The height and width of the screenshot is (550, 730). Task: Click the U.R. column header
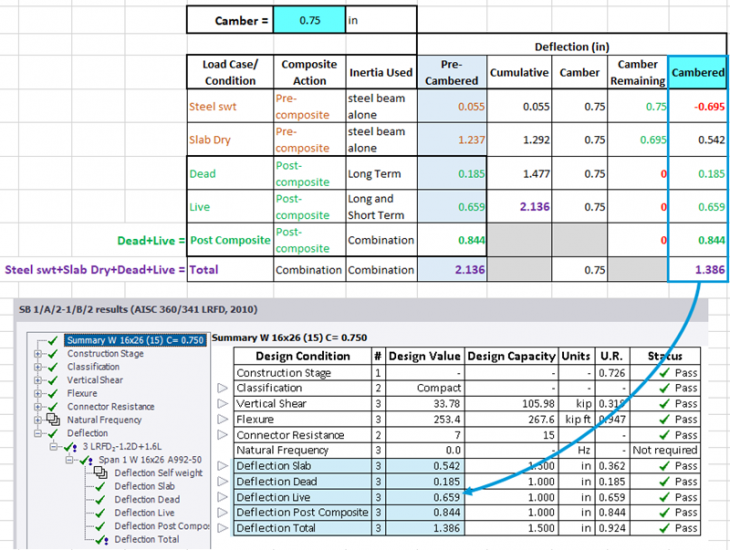pos(612,356)
